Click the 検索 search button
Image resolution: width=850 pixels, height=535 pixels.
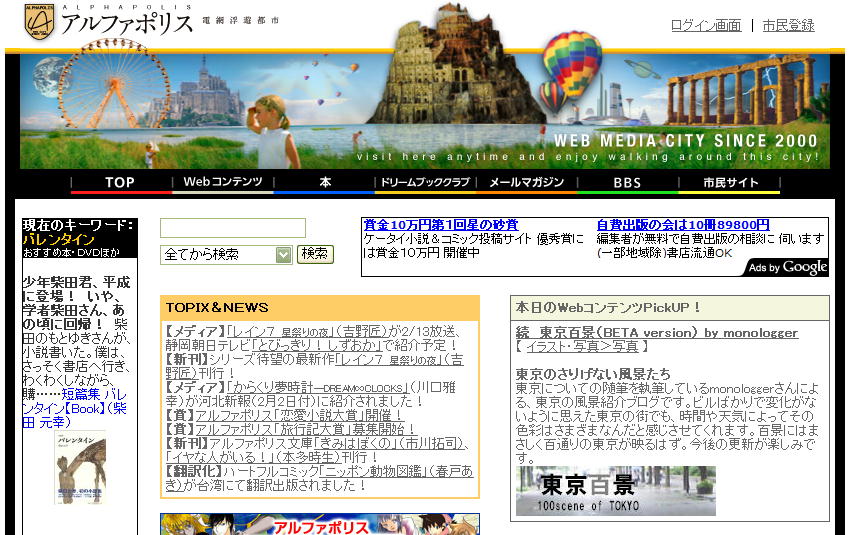[x=315, y=254]
